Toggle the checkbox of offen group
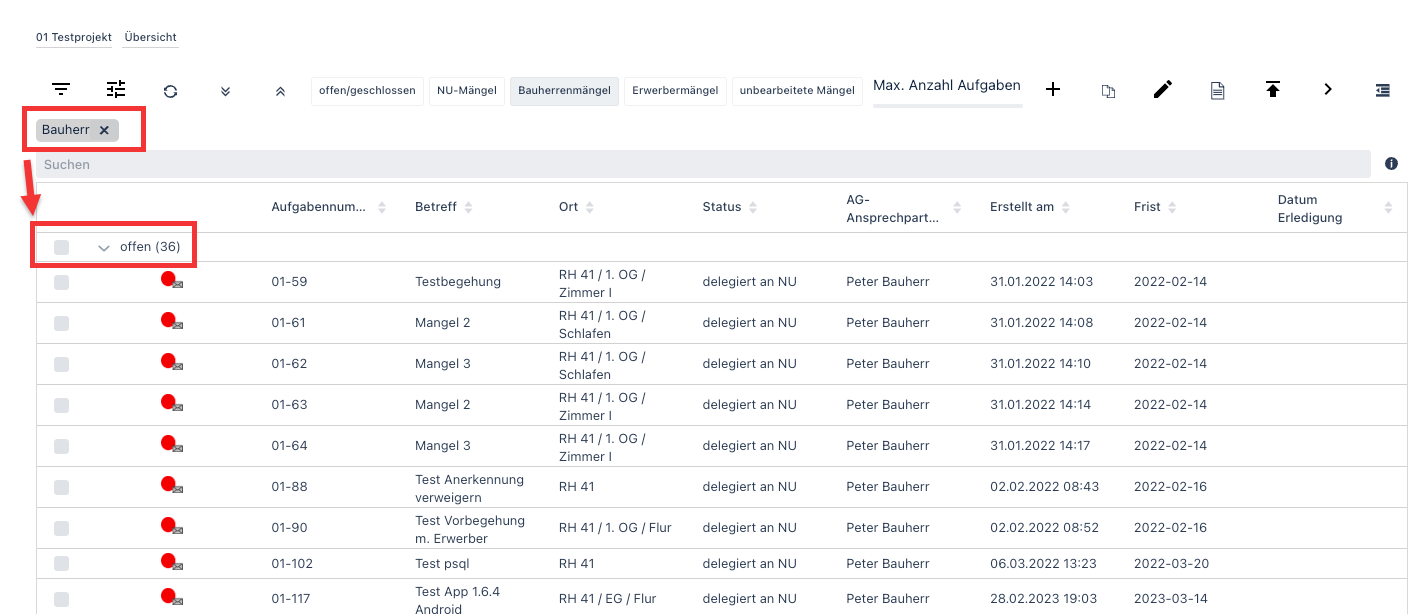 pyautogui.click(x=62, y=247)
